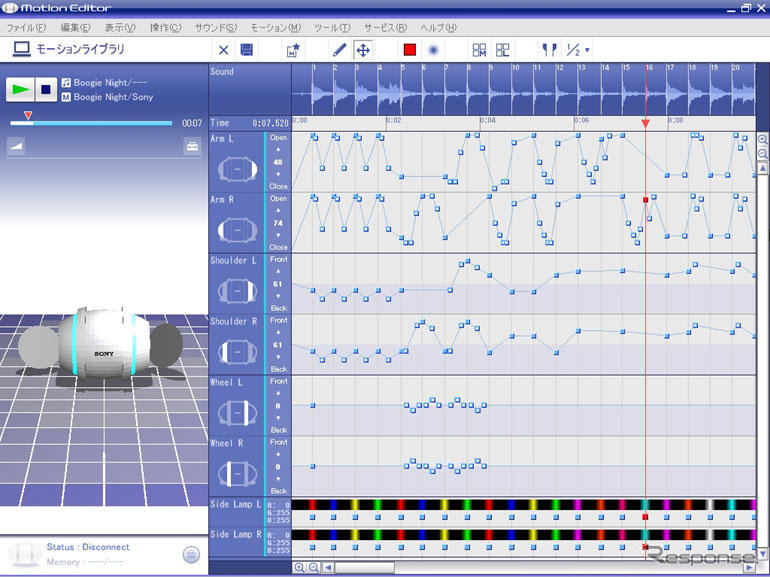
Task: Click the toolbox icon in the left panel
Action: point(191,147)
